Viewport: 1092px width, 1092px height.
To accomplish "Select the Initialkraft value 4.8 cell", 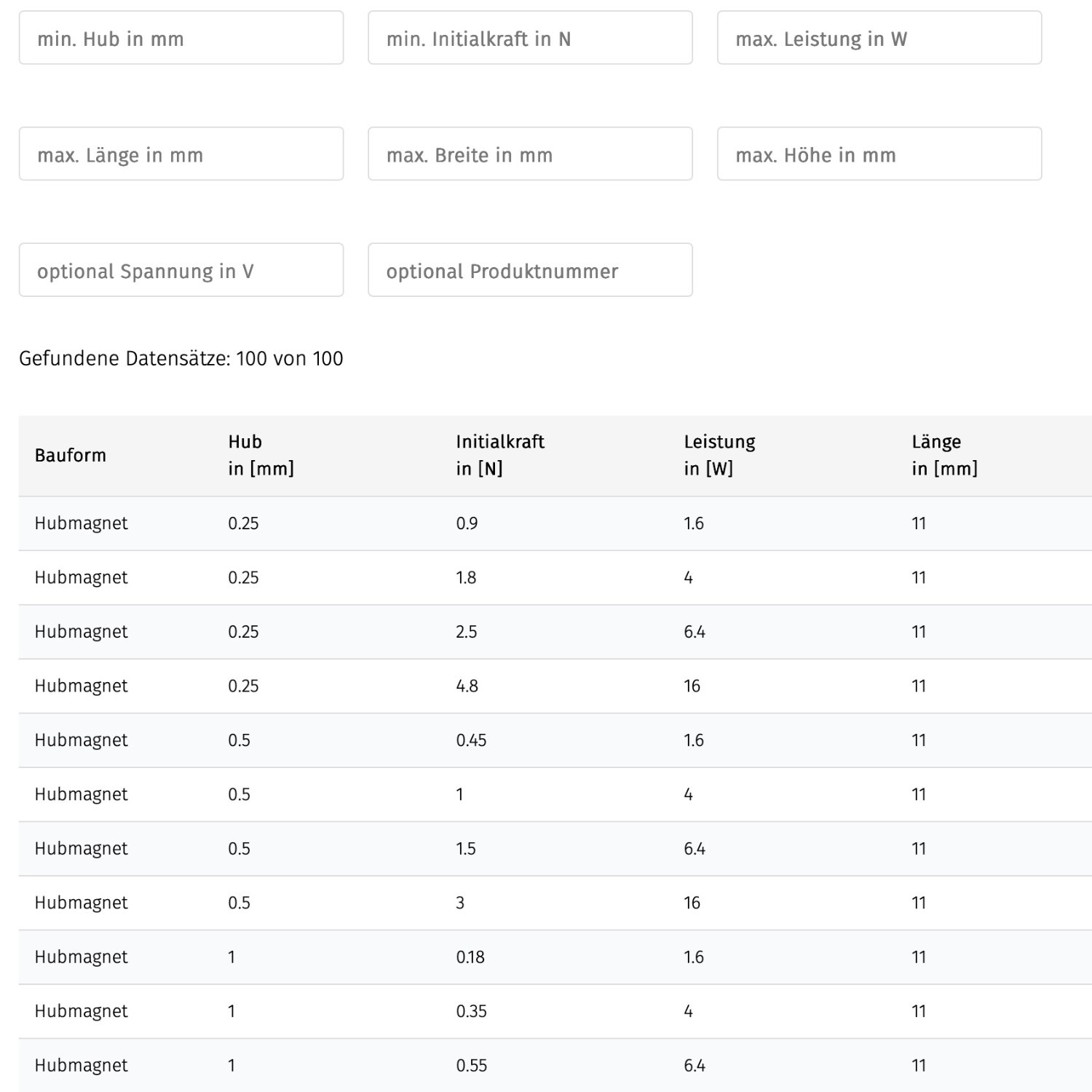I will coord(467,686).
